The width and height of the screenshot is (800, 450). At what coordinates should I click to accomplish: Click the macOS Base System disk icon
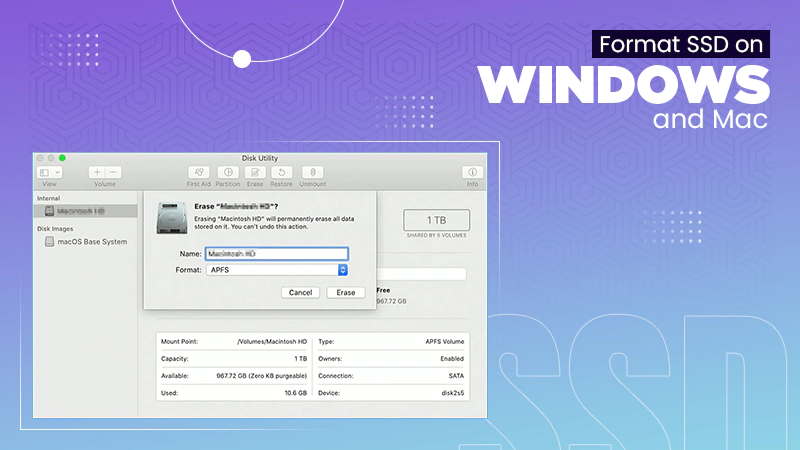(x=49, y=241)
